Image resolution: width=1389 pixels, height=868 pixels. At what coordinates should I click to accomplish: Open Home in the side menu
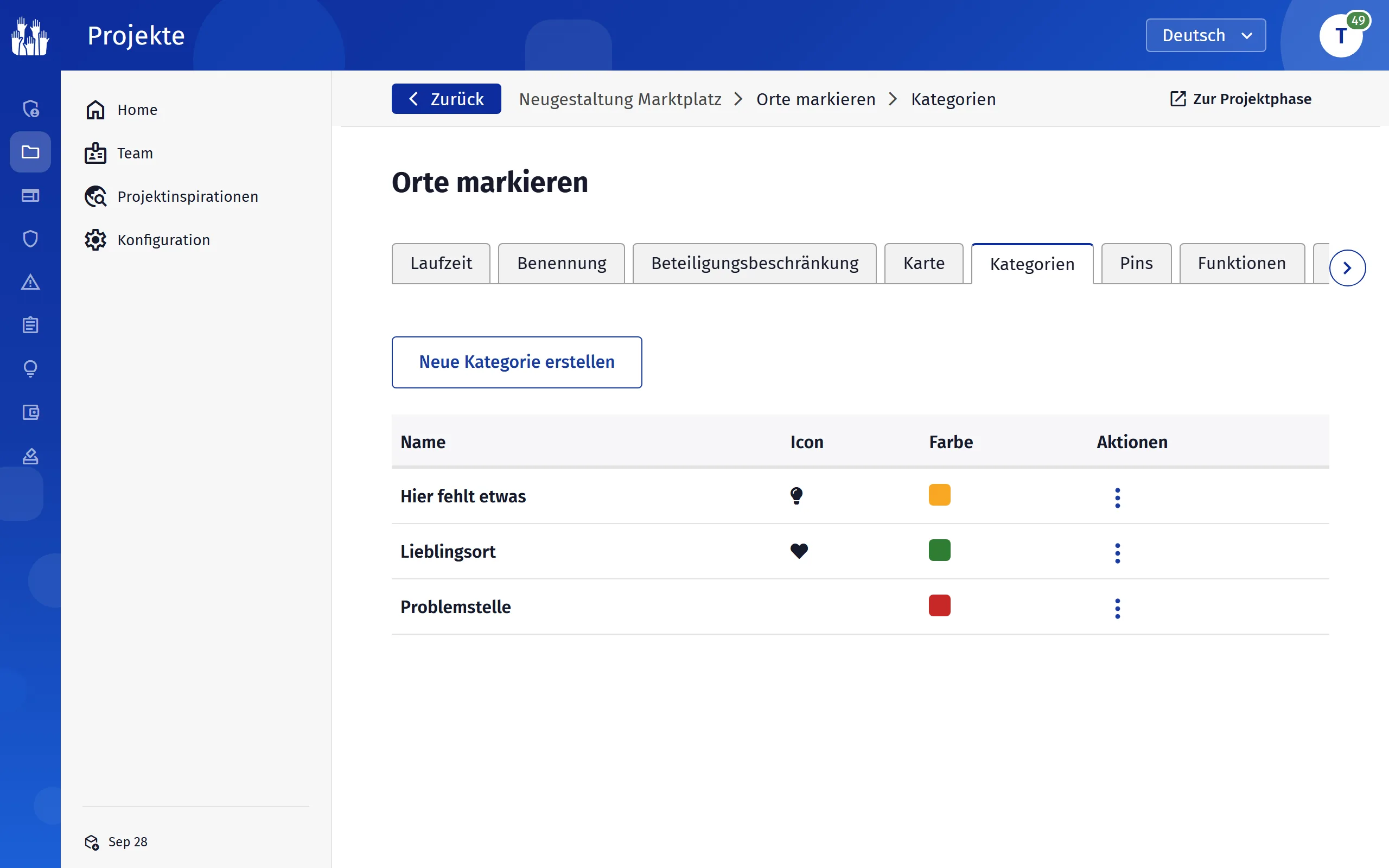[137, 110]
